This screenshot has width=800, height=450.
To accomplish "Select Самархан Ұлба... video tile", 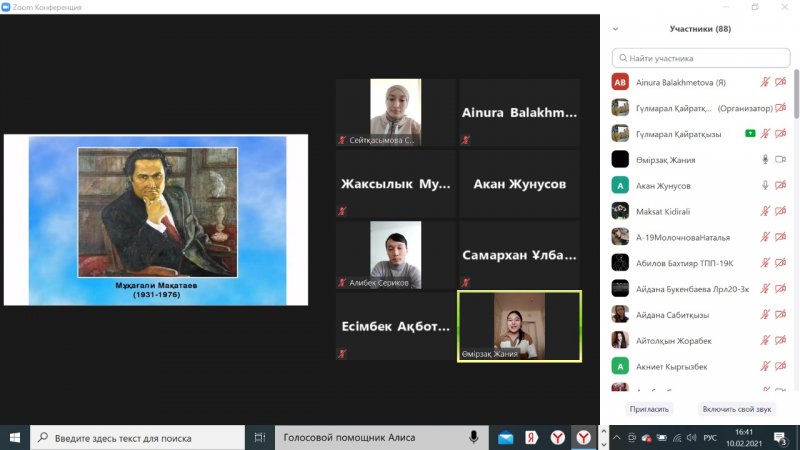I will click(519, 255).
